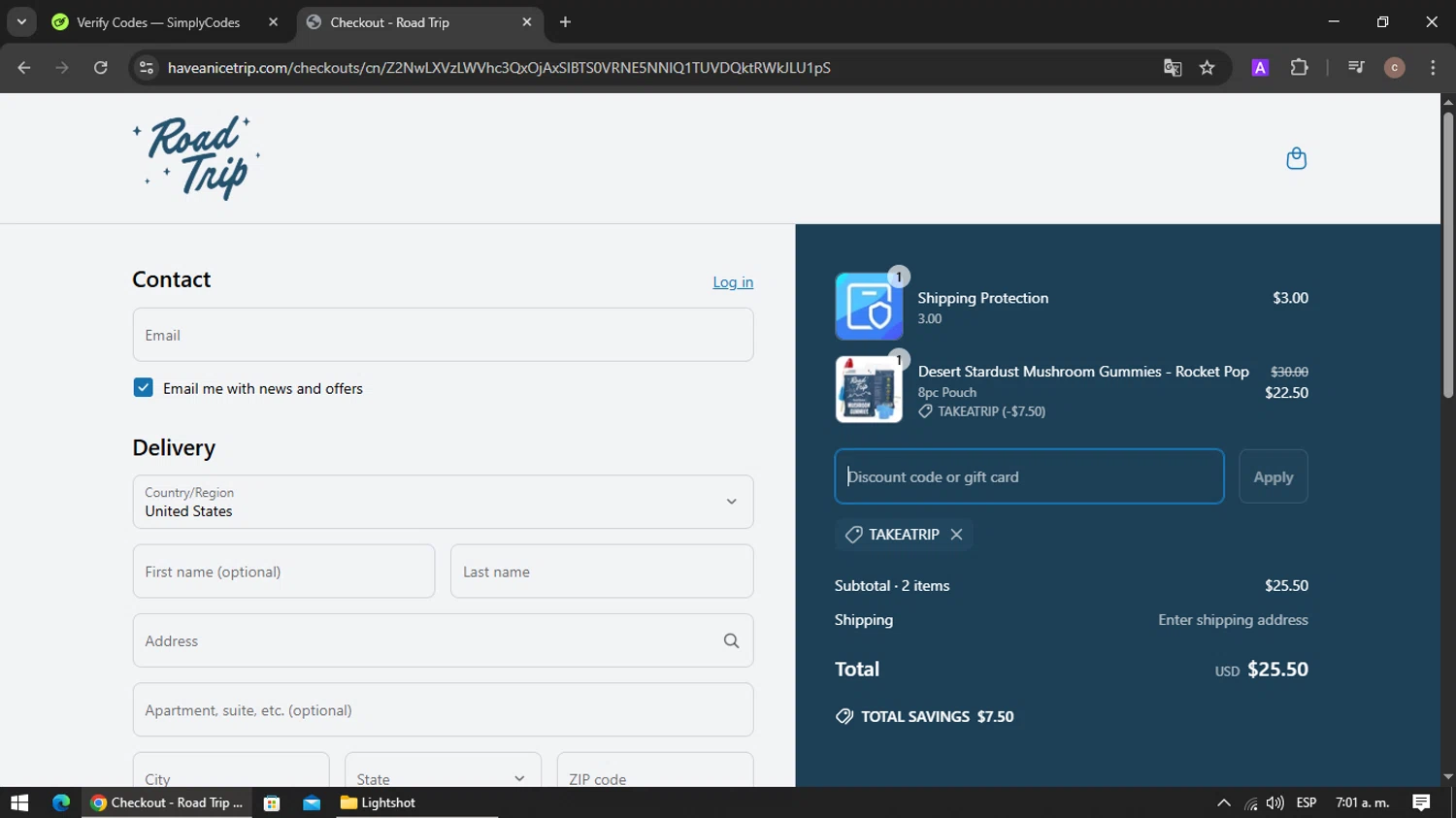Open the tab search dropdown arrow
Viewport: 1456px width, 818px height.
[21, 21]
